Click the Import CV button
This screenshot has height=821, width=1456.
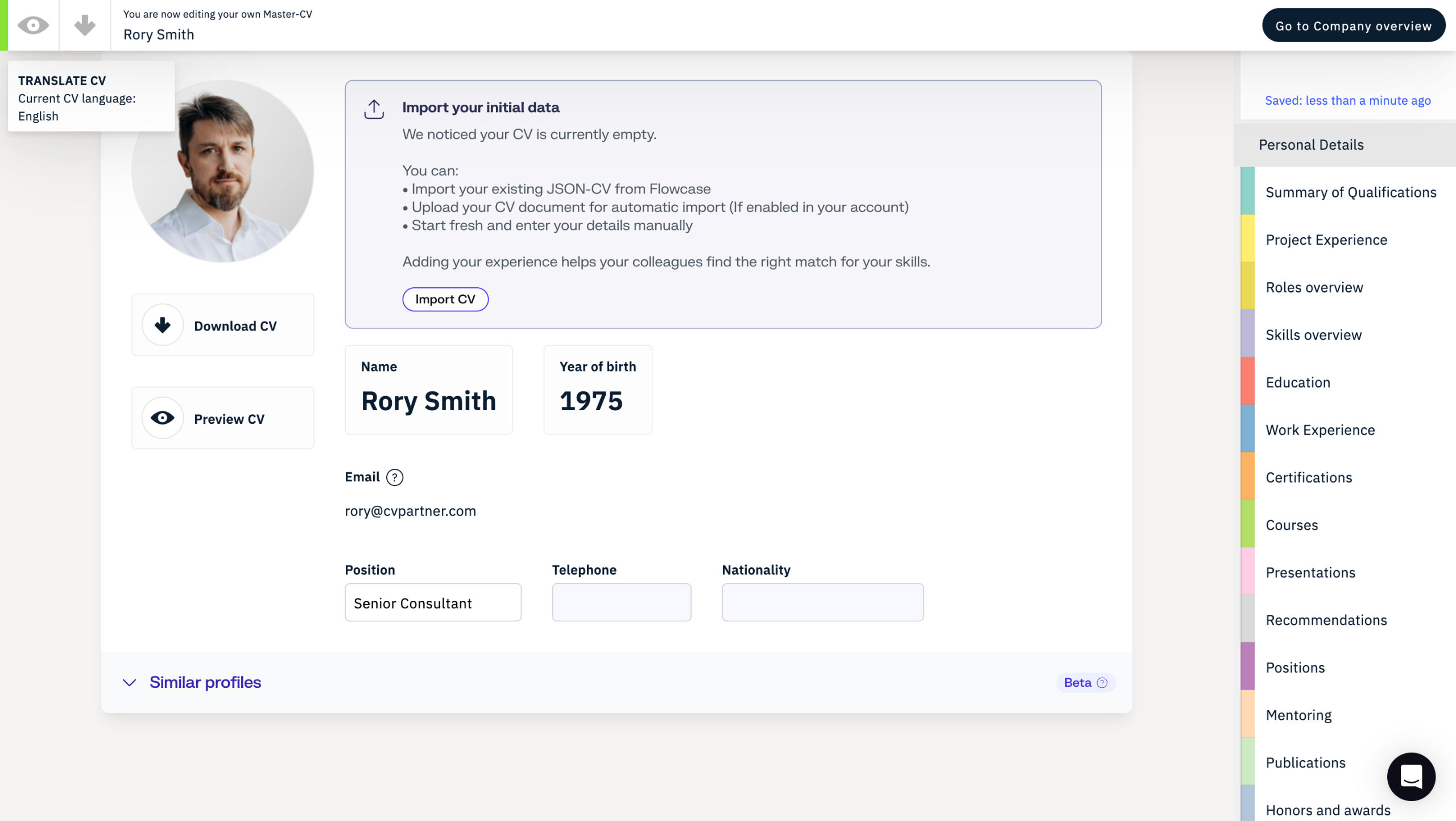tap(445, 299)
